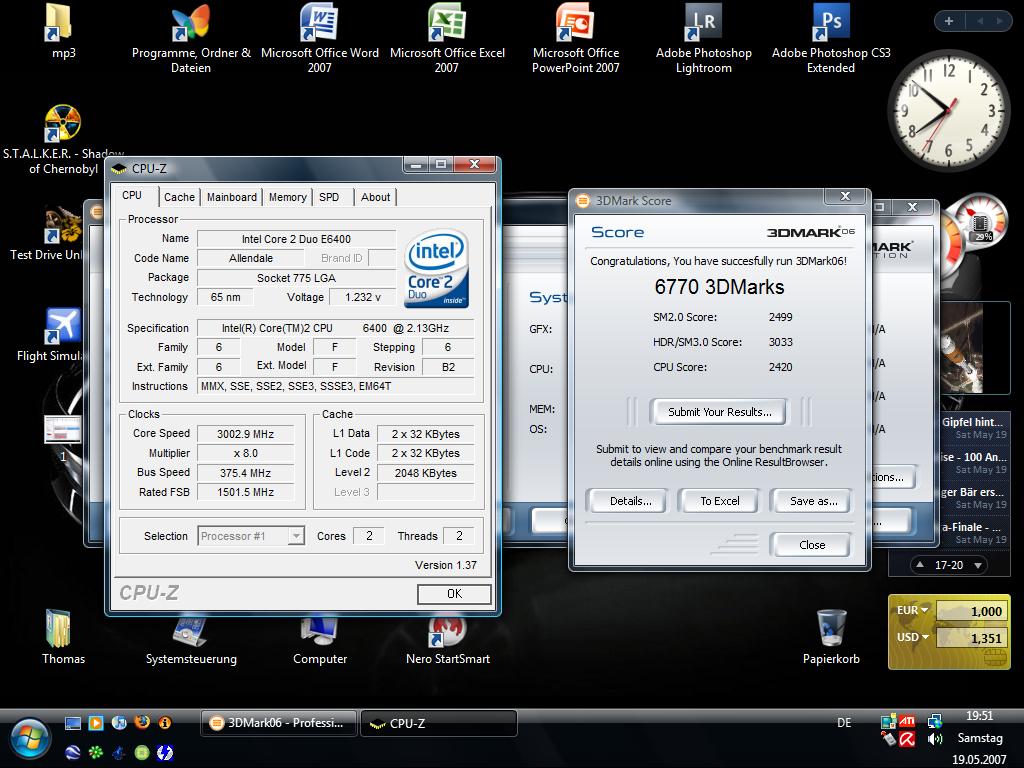Switch to the Memory tab in CPU-Z
This screenshot has width=1024, height=768.
(x=287, y=197)
